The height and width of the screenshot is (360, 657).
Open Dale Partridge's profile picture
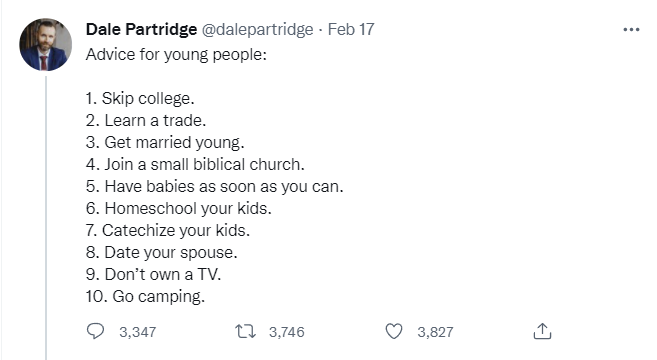pyautogui.click(x=46, y=44)
